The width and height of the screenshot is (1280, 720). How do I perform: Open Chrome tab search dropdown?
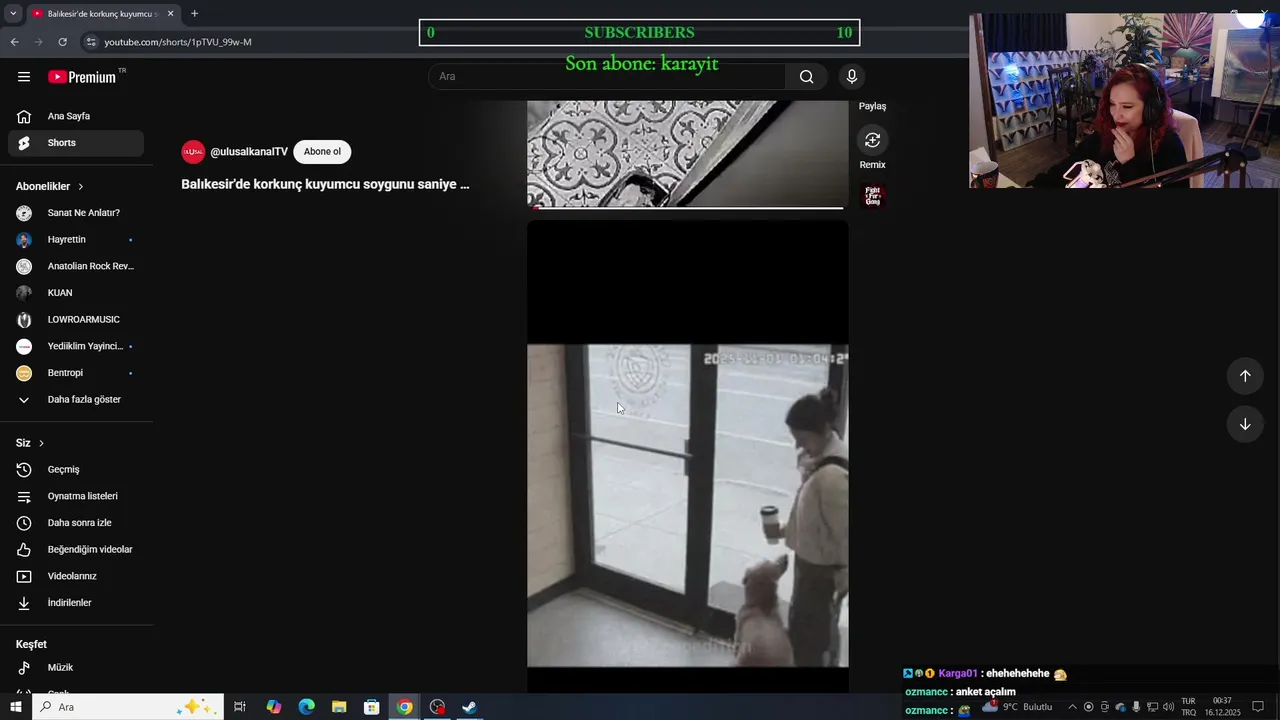point(13,14)
